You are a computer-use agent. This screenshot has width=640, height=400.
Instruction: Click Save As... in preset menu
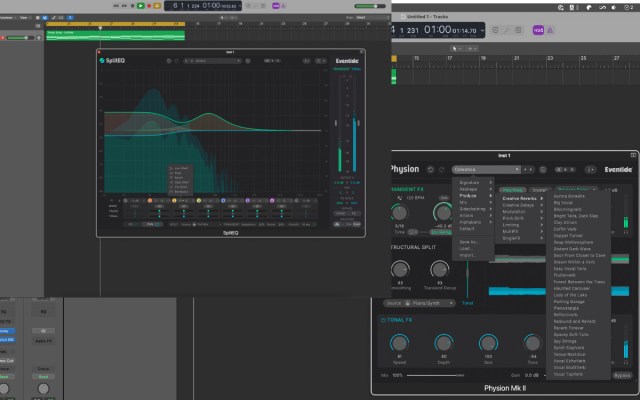[x=468, y=242]
